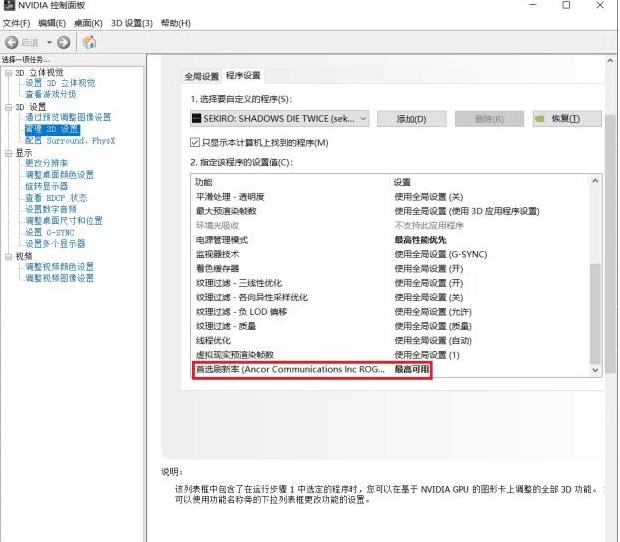620x542 pixels.
Task: Close the NVIDIA control panel window
Action: pyautogui.click(x=600, y=5)
